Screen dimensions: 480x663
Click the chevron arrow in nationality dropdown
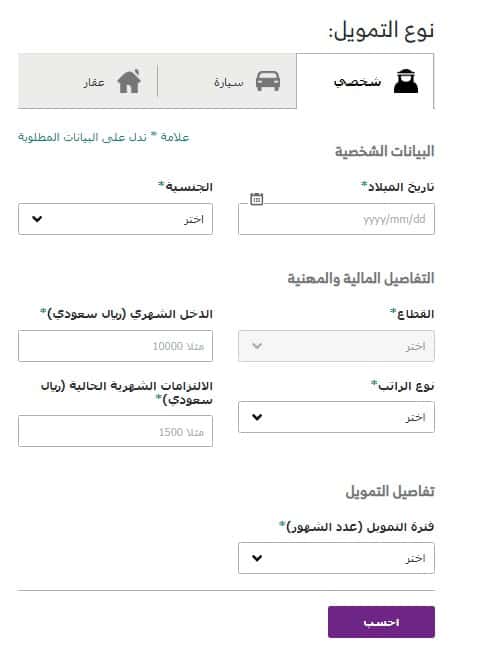click(37, 219)
